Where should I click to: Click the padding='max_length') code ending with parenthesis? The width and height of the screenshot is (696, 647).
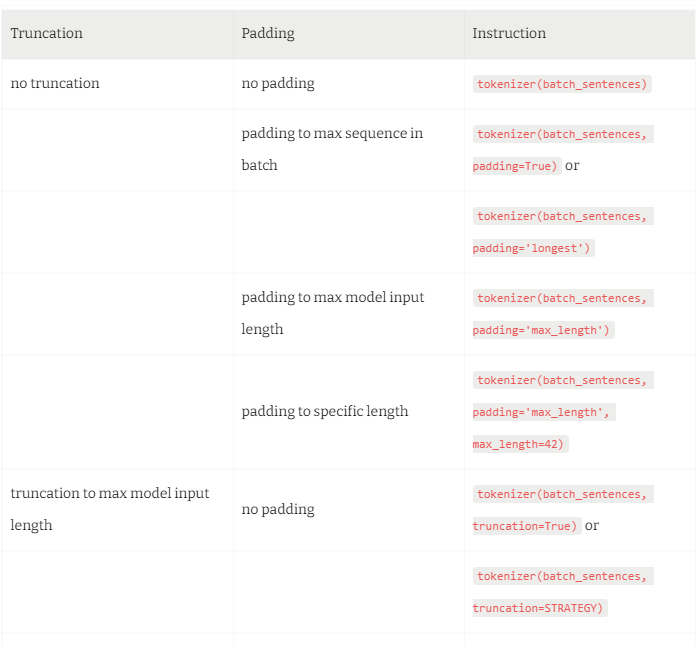tap(543, 330)
